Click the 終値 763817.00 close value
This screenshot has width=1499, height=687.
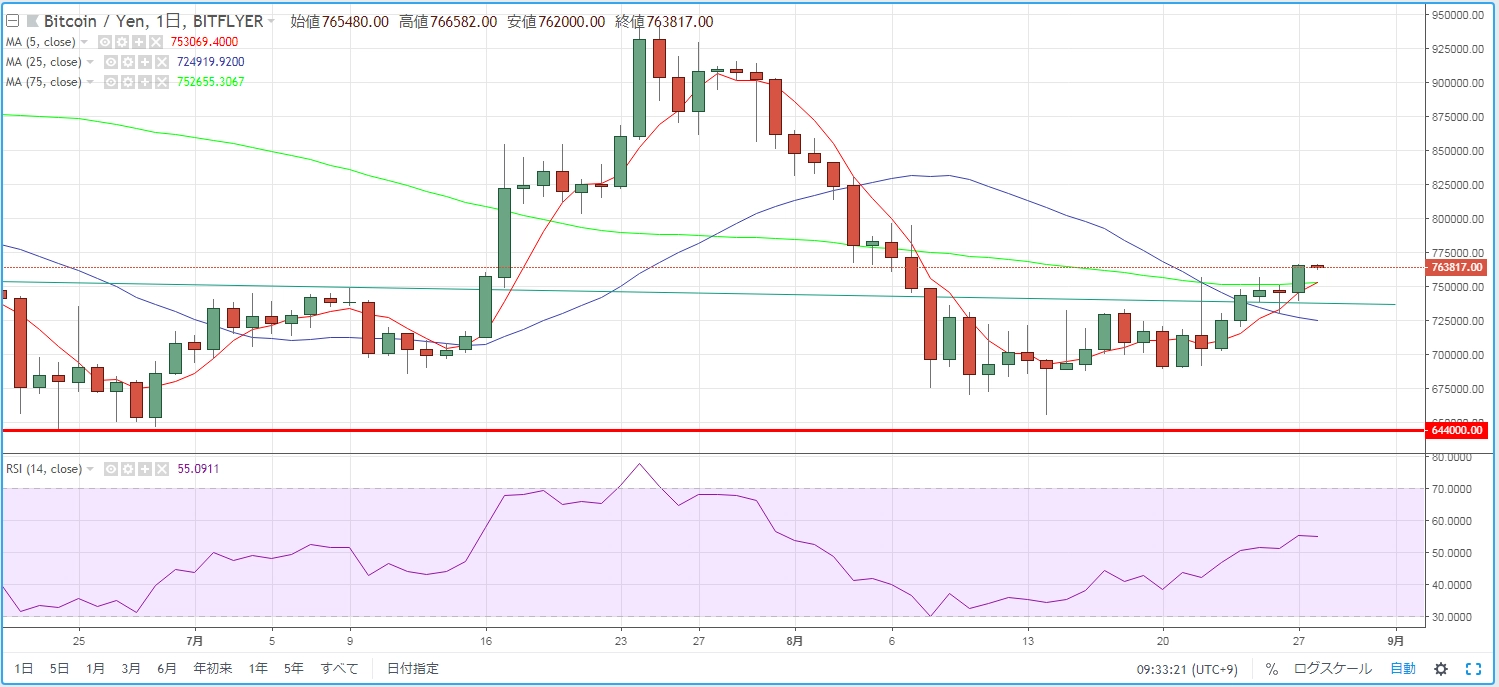[664, 21]
